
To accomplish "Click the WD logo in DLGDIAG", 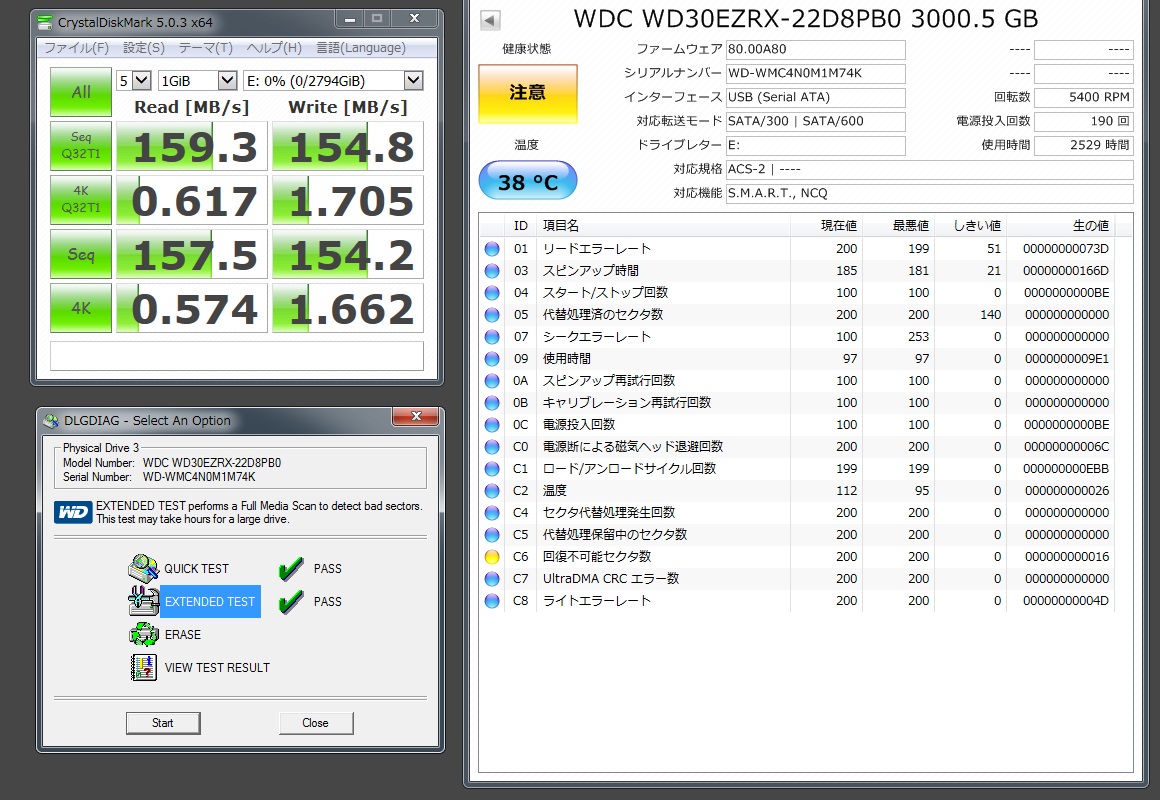I will pos(73,512).
